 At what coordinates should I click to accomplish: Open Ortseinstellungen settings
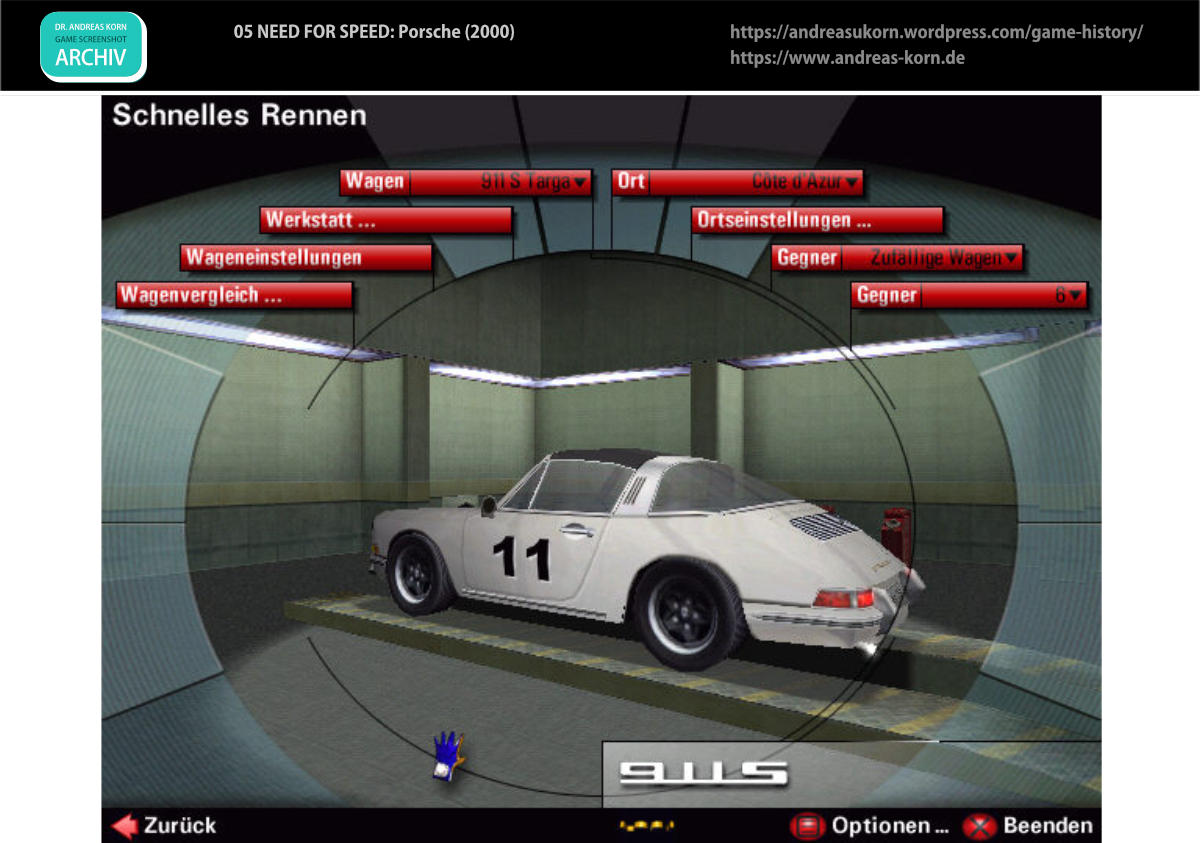pyautogui.click(x=818, y=220)
